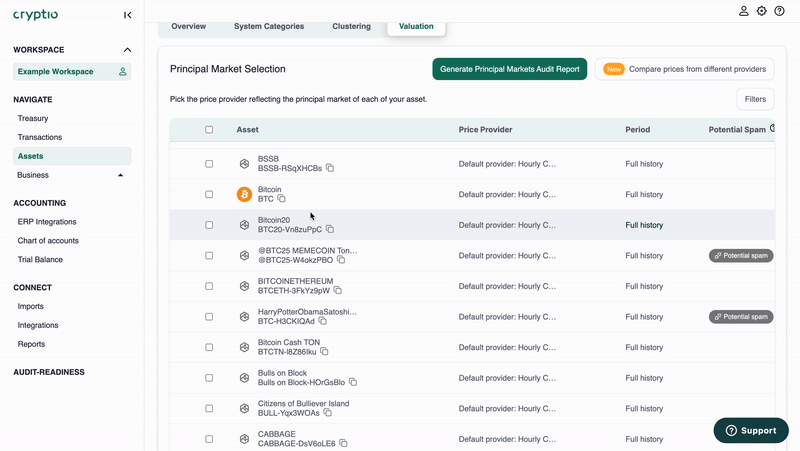This screenshot has width=800, height=451.
Task: Go to Trial Balance page
Action: coord(40,260)
